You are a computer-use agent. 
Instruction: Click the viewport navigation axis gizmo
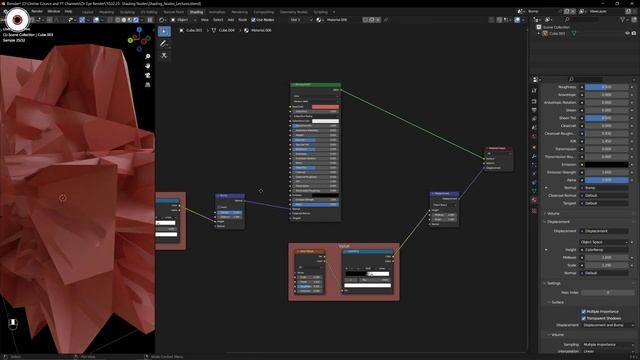139,39
